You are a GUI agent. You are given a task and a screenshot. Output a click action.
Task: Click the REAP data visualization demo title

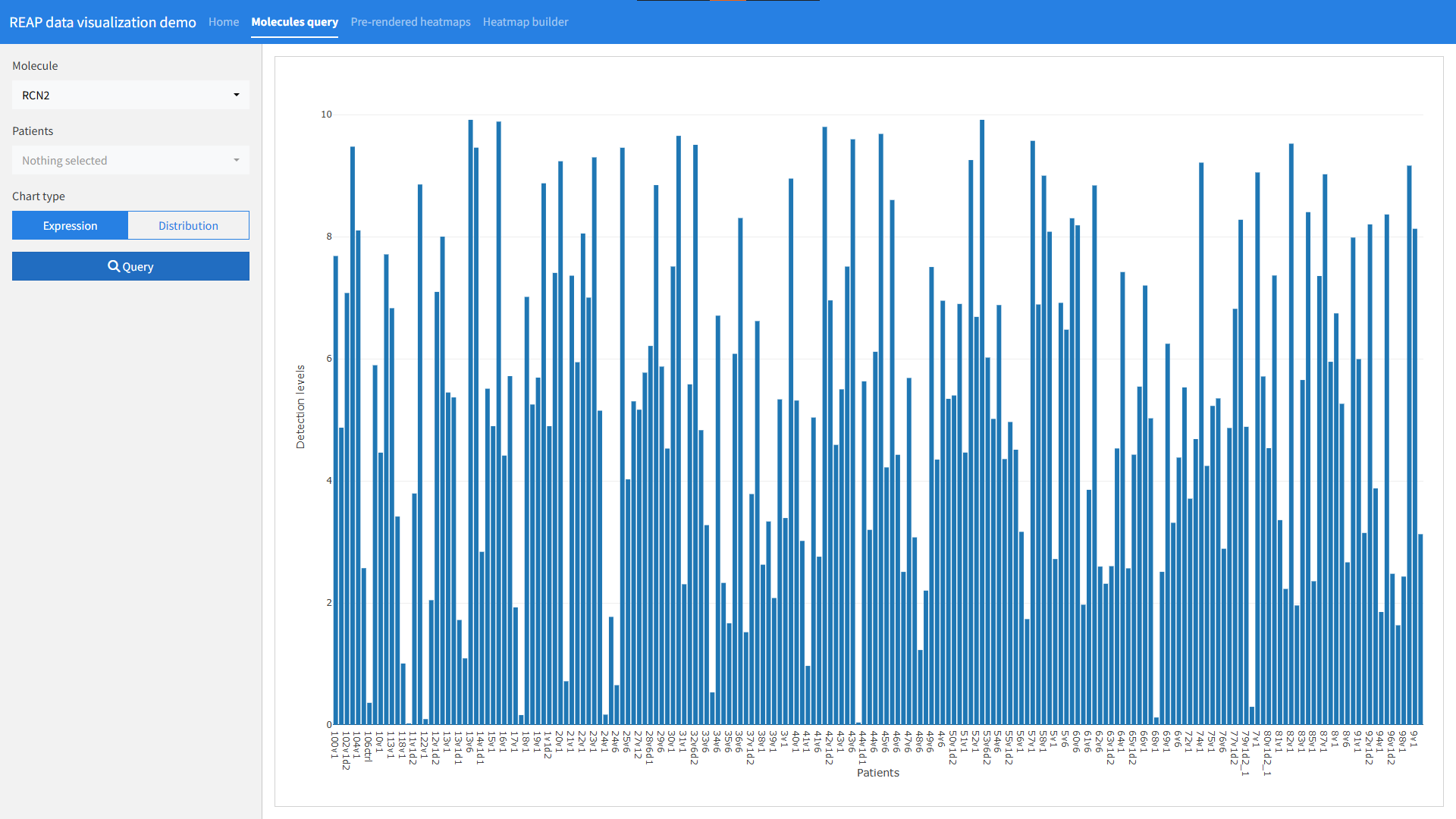pos(102,22)
